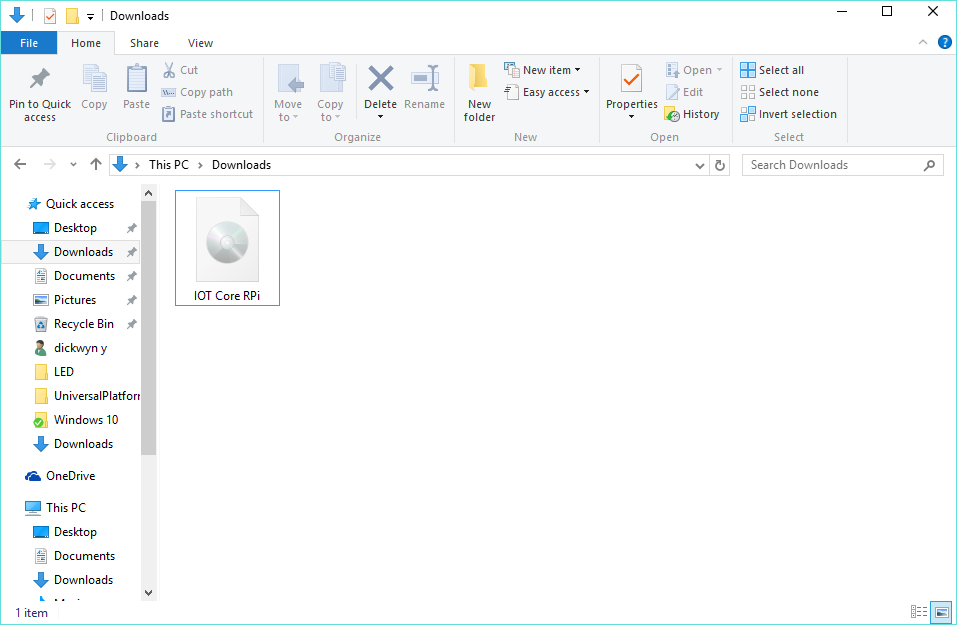Screen dimensions: 957x625
Task: Switch to the Large icons view layout
Action: 941,612
